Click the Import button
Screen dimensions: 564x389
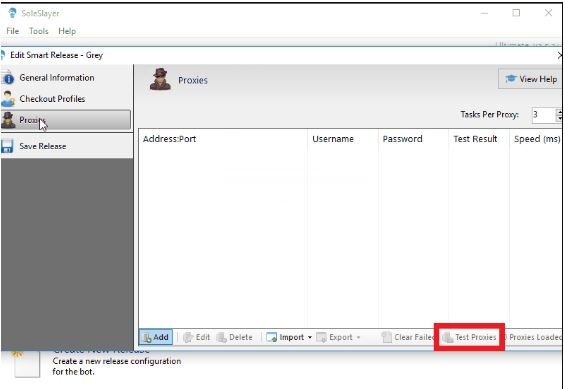pyautogui.click(x=286, y=337)
